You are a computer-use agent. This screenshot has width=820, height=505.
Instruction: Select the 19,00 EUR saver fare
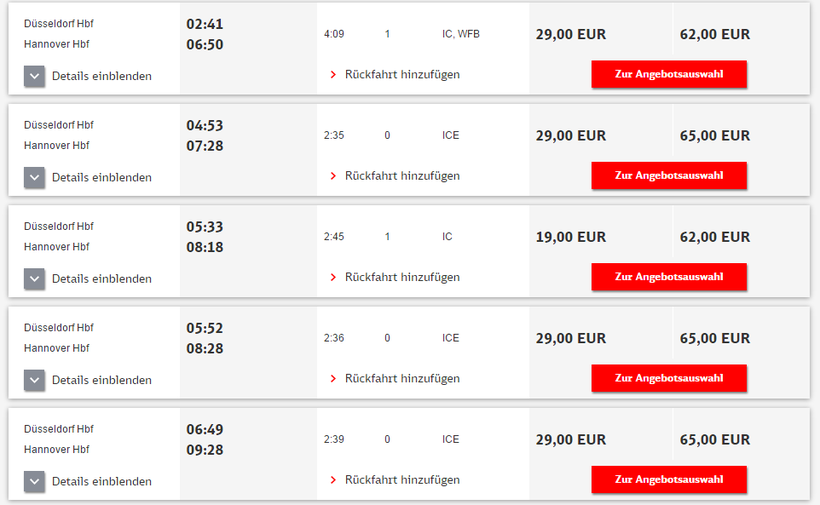tap(571, 237)
